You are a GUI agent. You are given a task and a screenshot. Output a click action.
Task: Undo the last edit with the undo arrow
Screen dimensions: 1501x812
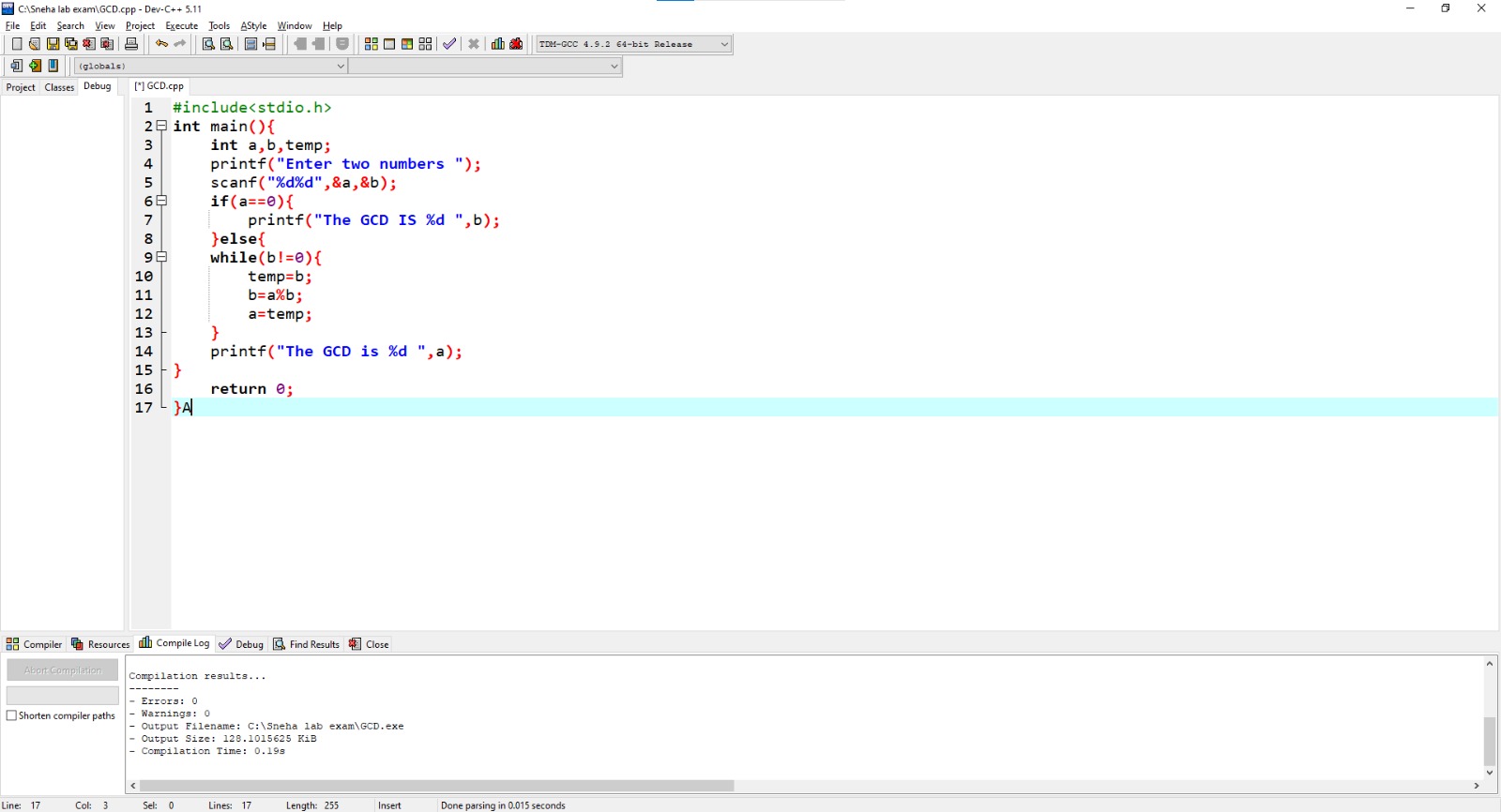click(x=161, y=44)
